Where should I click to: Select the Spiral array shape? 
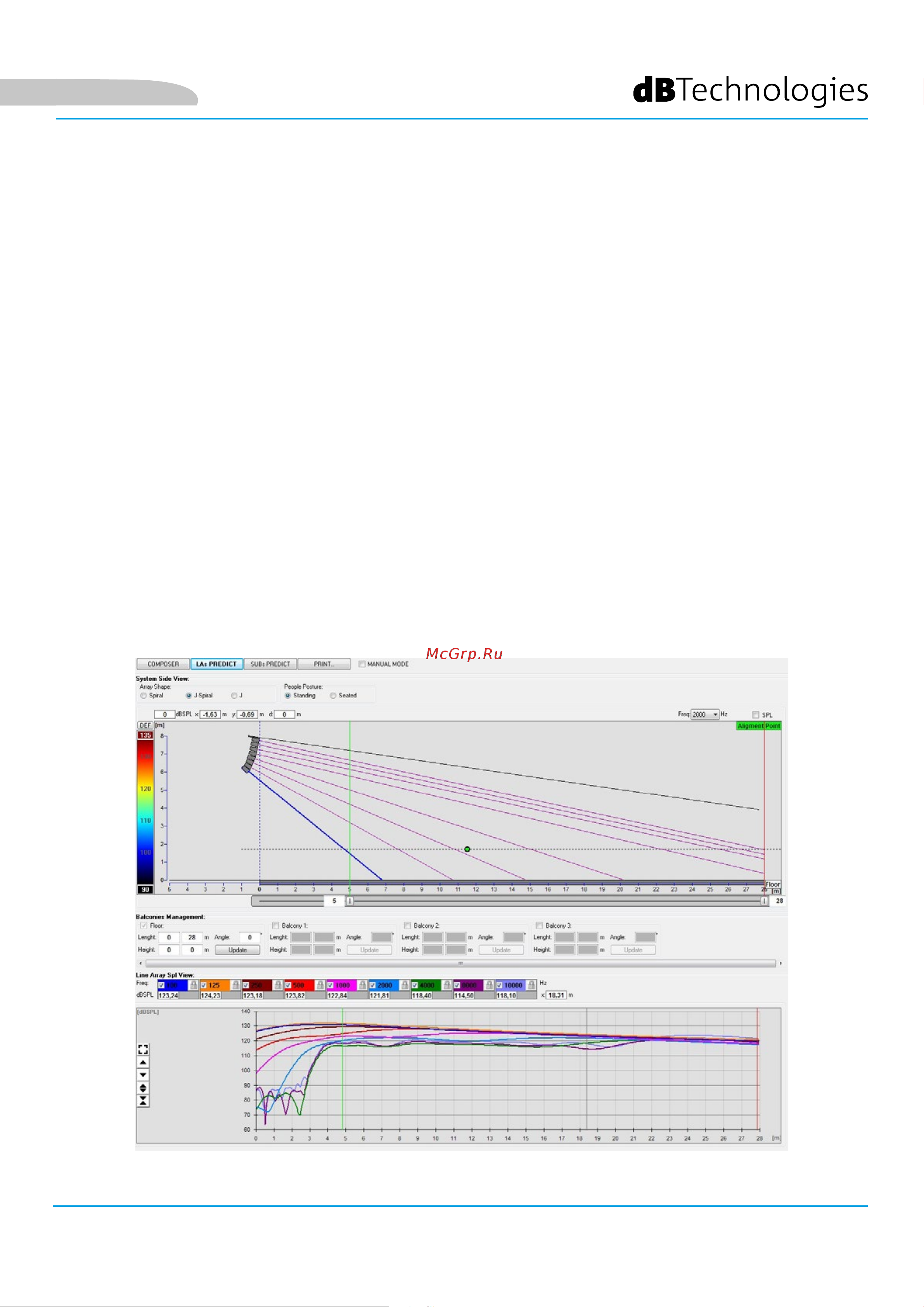click(144, 696)
